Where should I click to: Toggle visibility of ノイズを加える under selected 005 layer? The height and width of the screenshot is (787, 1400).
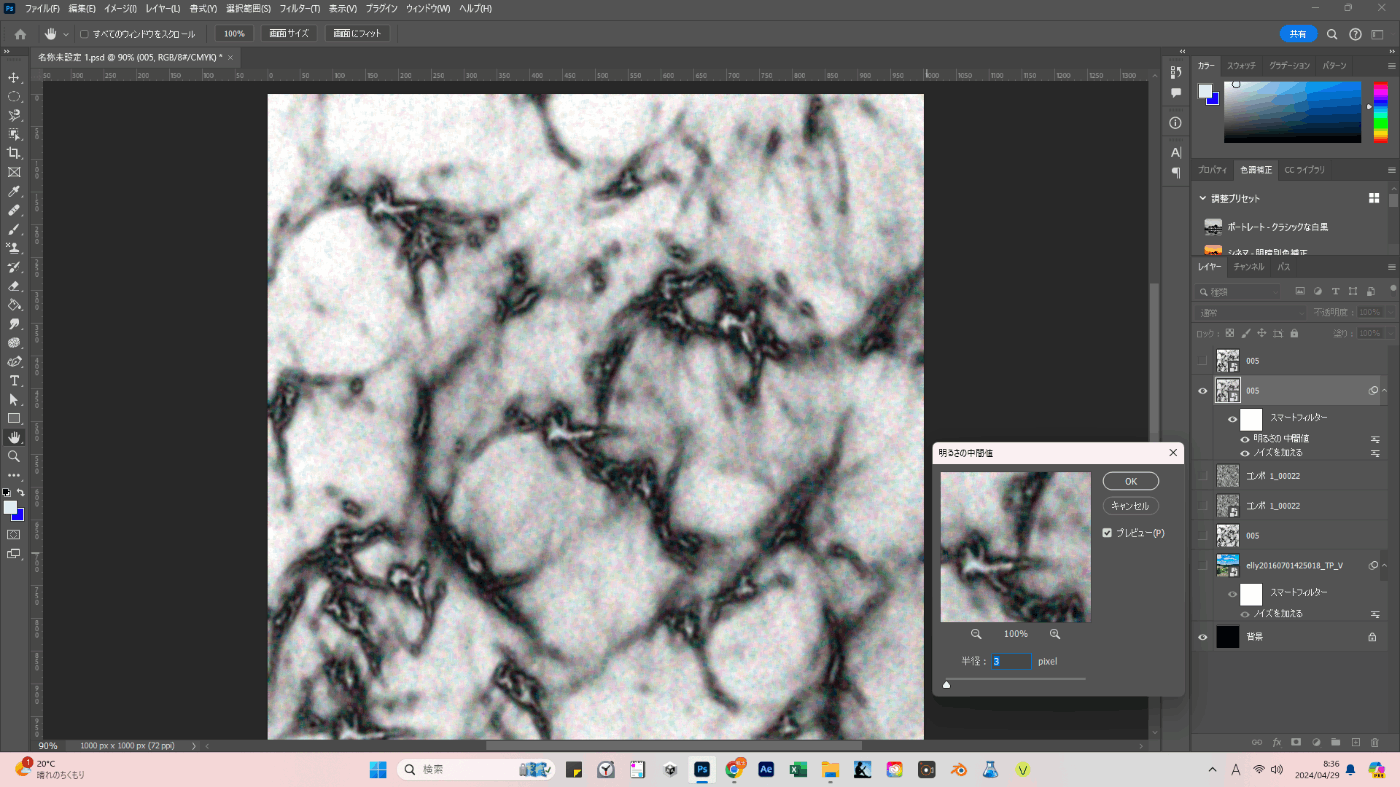1245,453
